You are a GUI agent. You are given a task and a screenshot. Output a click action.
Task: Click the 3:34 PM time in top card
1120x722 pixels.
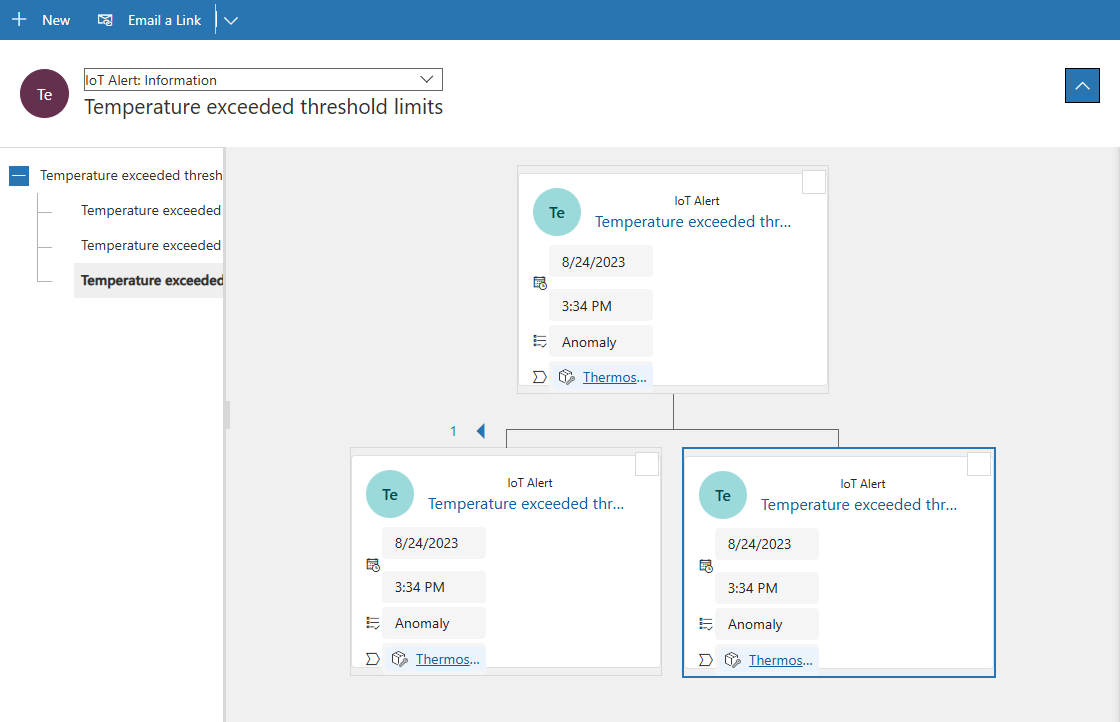coord(600,306)
